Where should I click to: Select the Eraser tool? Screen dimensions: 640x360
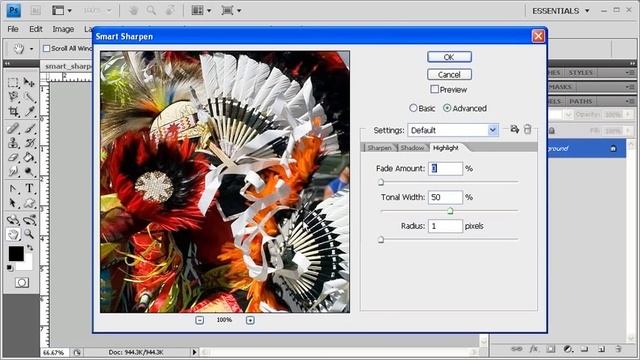[13, 157]
